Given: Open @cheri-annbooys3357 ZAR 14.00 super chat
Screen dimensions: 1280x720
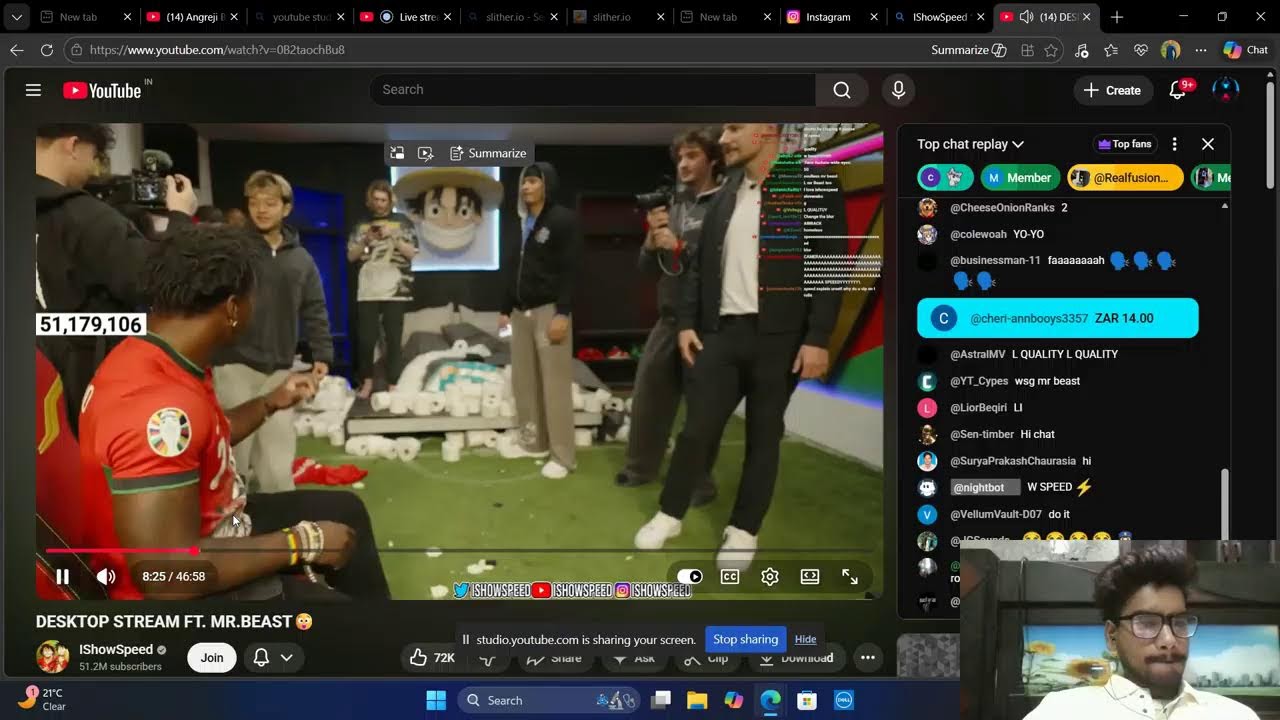Looking at the screenshot, I should [x=1058, y=318].
